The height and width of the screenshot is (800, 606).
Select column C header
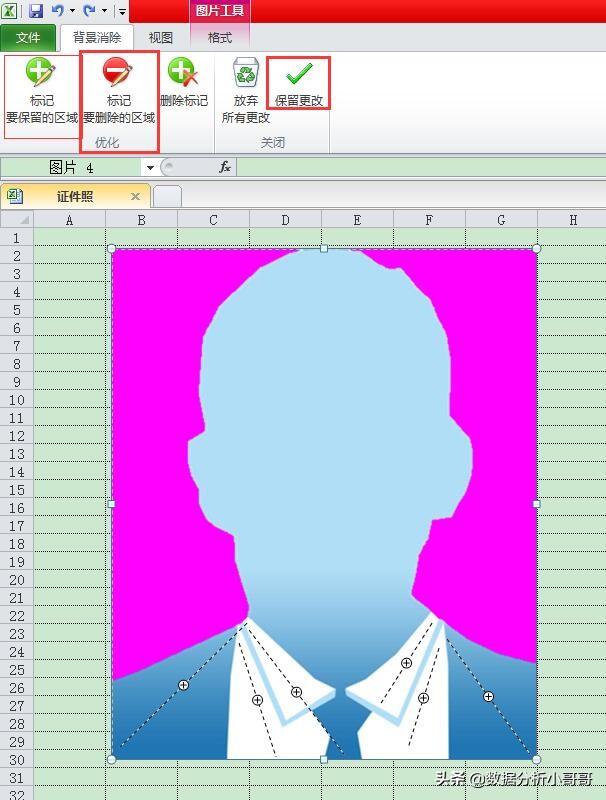(213, 220)
